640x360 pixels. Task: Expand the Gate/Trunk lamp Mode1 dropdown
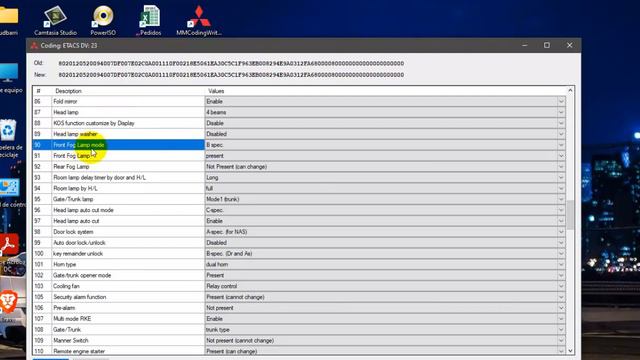[x=561, y=199]
